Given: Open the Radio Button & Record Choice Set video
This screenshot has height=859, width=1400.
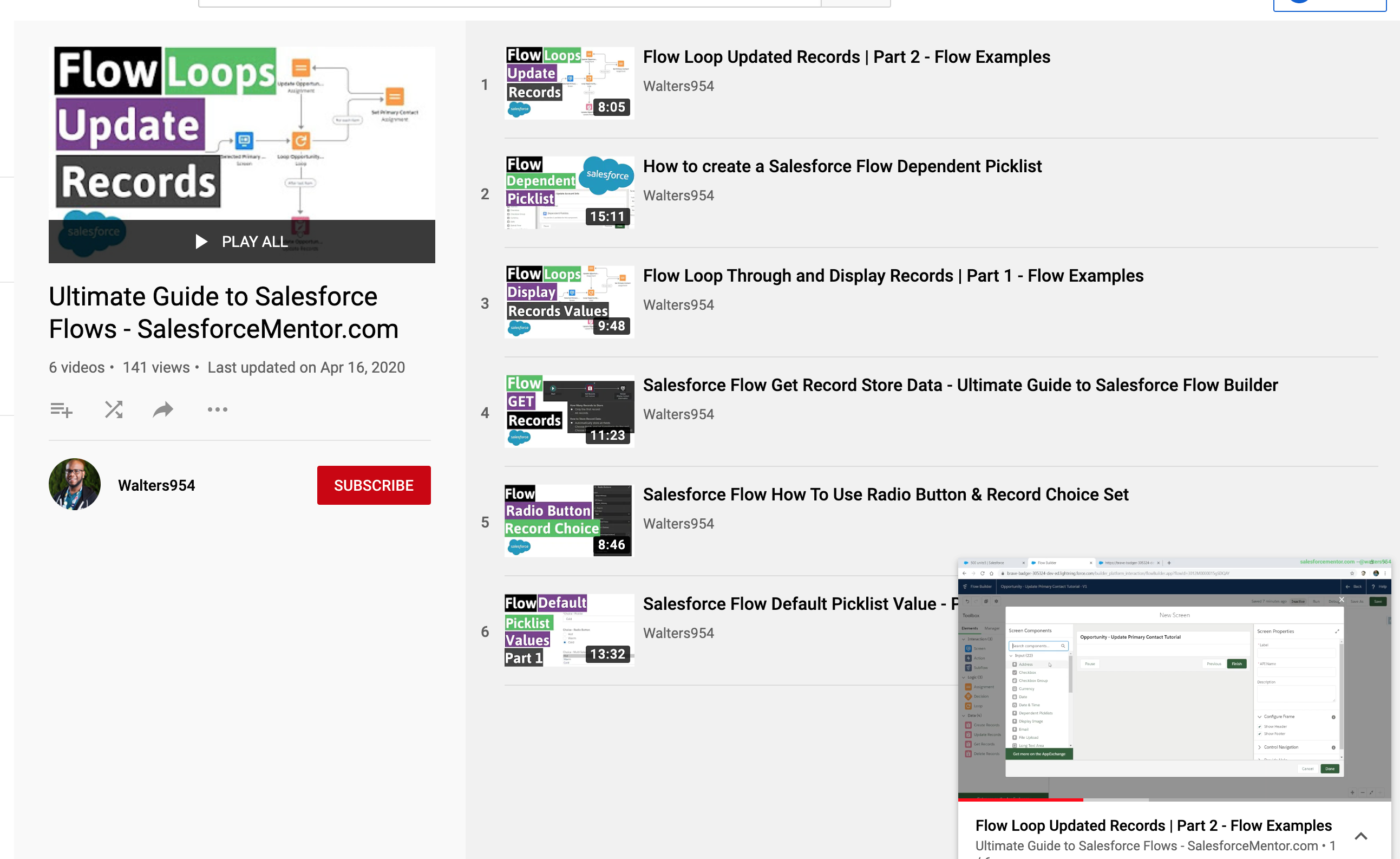Looking at the screenshot, I should point(885,494).
